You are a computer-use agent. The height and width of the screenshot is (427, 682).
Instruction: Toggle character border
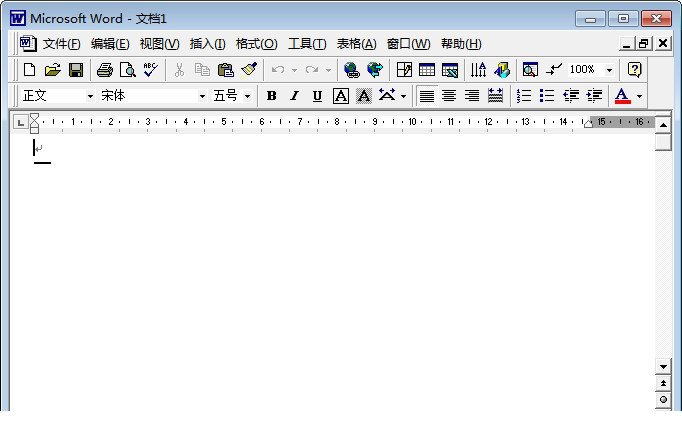[341, 96]
